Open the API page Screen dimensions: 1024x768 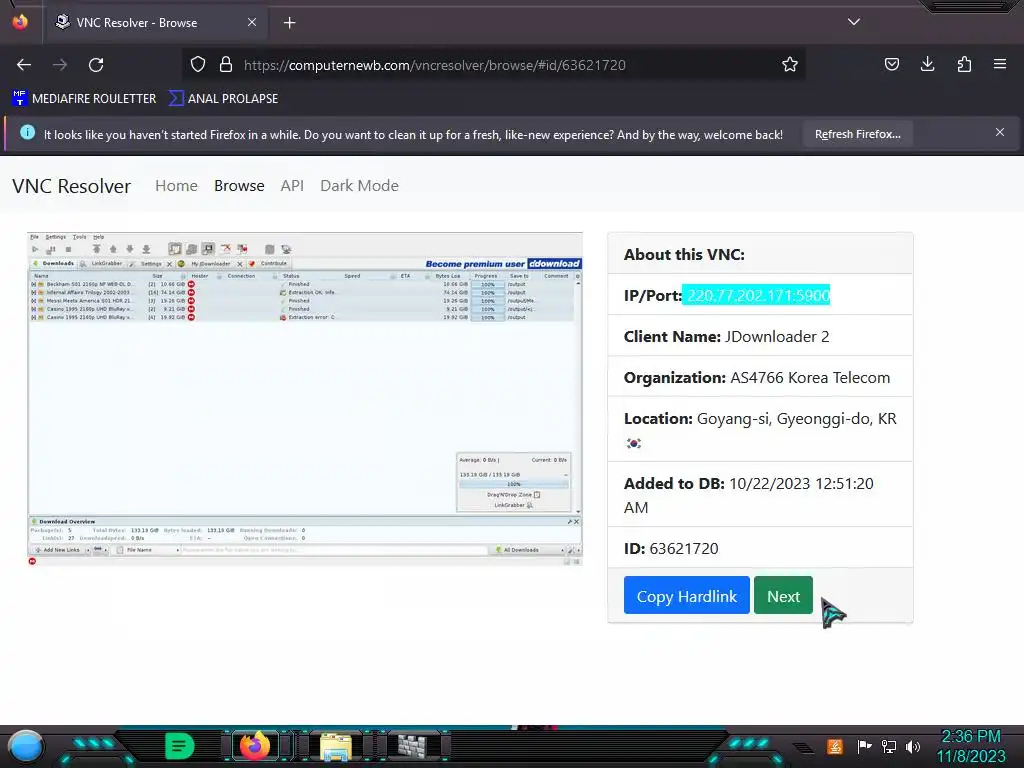(292, 186)
